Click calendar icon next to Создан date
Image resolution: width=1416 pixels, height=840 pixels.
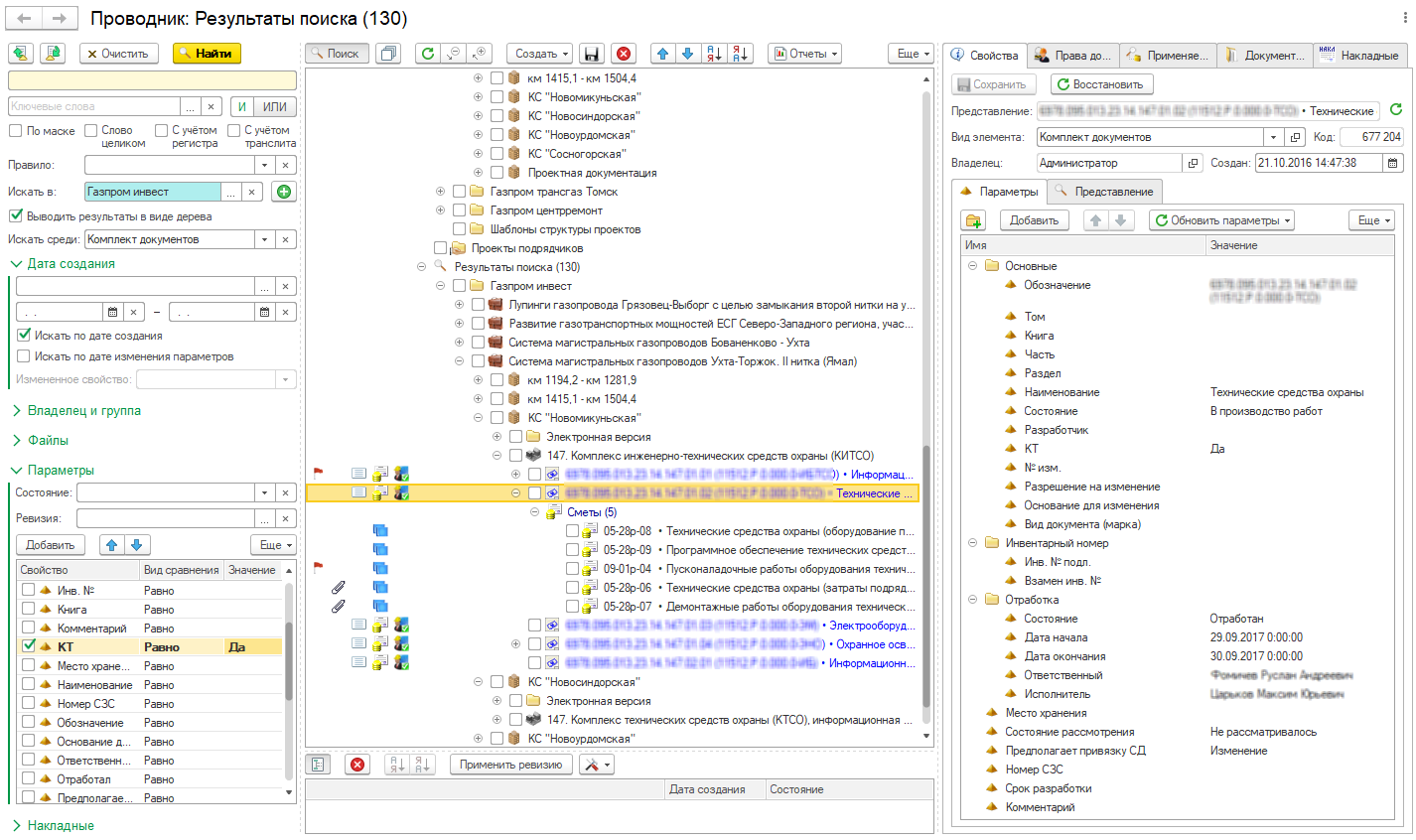click(x=1393, y=163)
